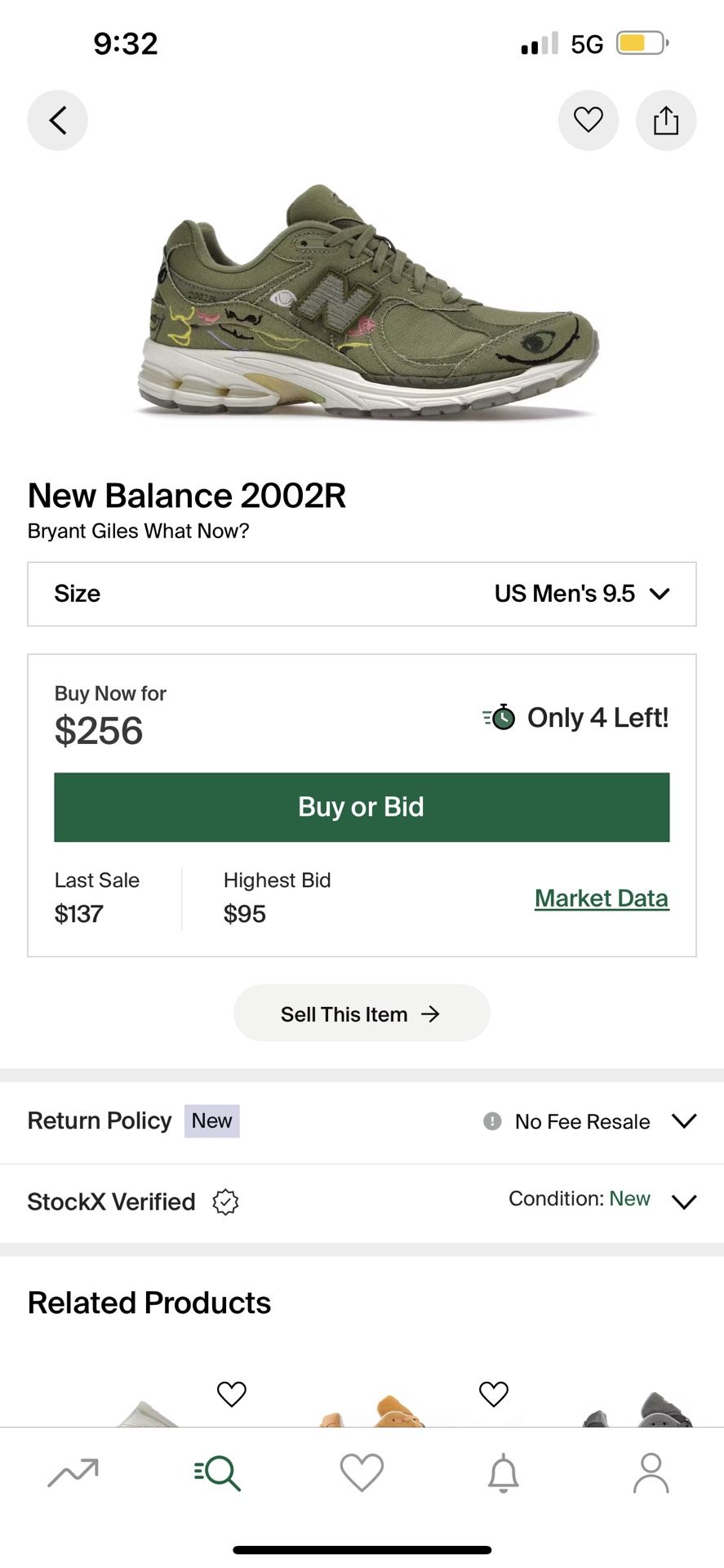724x1568 pixels.
Task: Favorite this shoe with top heart button
Action: click(x=589, y=120)
